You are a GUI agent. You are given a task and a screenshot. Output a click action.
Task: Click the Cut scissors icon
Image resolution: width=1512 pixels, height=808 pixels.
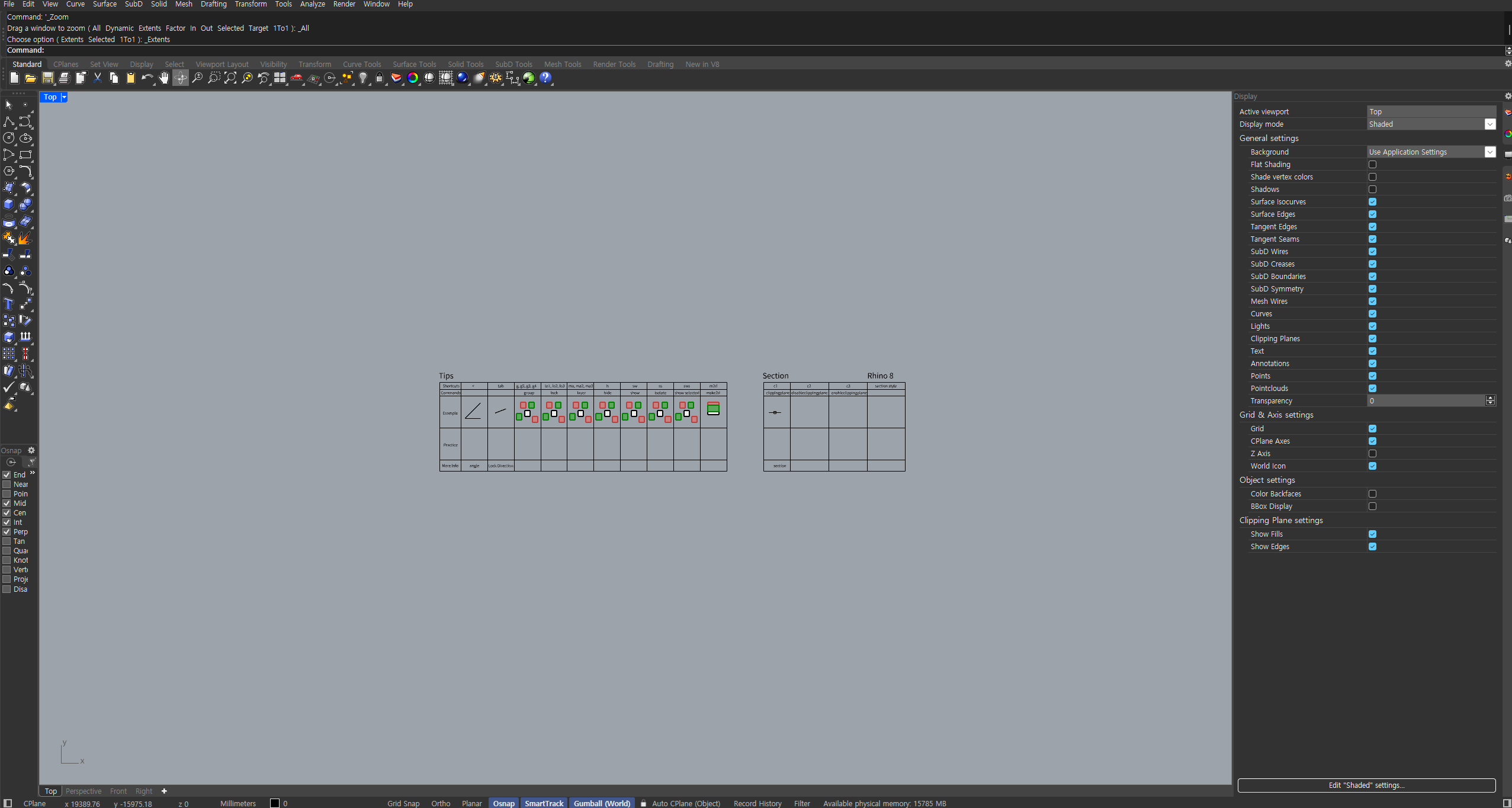click(x=98, y=78)
